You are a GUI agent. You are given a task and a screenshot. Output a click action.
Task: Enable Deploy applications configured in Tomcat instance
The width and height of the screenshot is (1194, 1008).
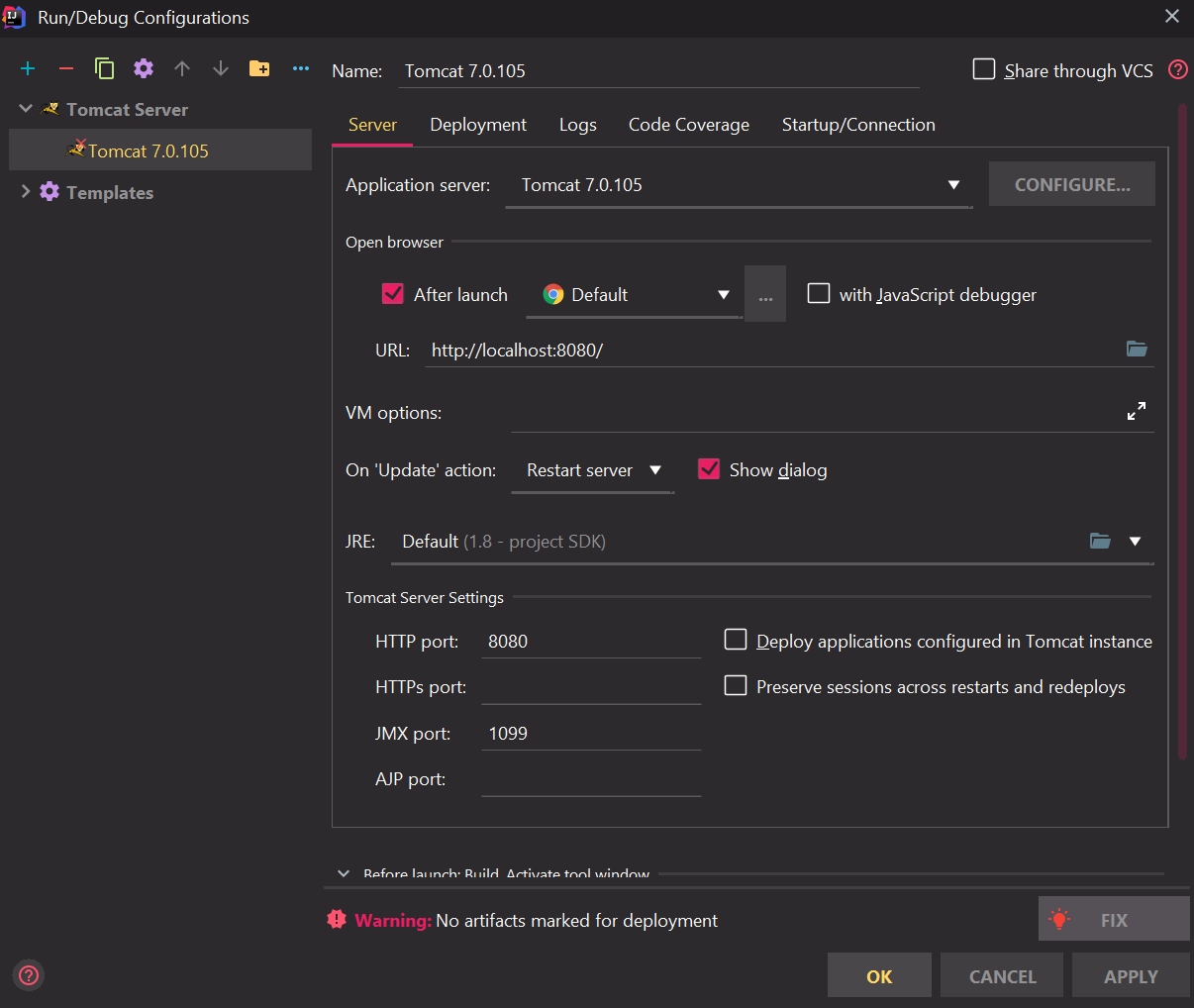(x=736, y=640)
